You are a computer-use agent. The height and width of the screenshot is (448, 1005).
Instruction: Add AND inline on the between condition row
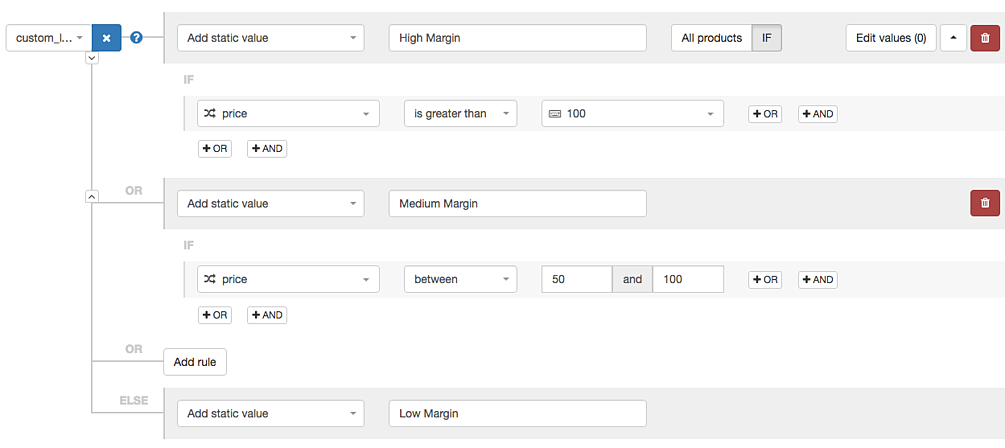point(817,279)
